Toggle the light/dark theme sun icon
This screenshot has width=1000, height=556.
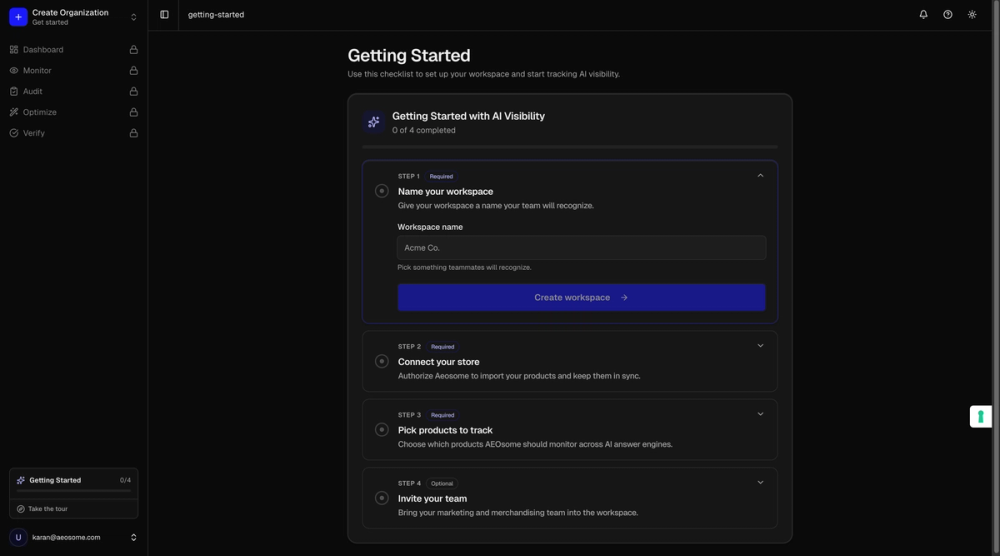972,15
